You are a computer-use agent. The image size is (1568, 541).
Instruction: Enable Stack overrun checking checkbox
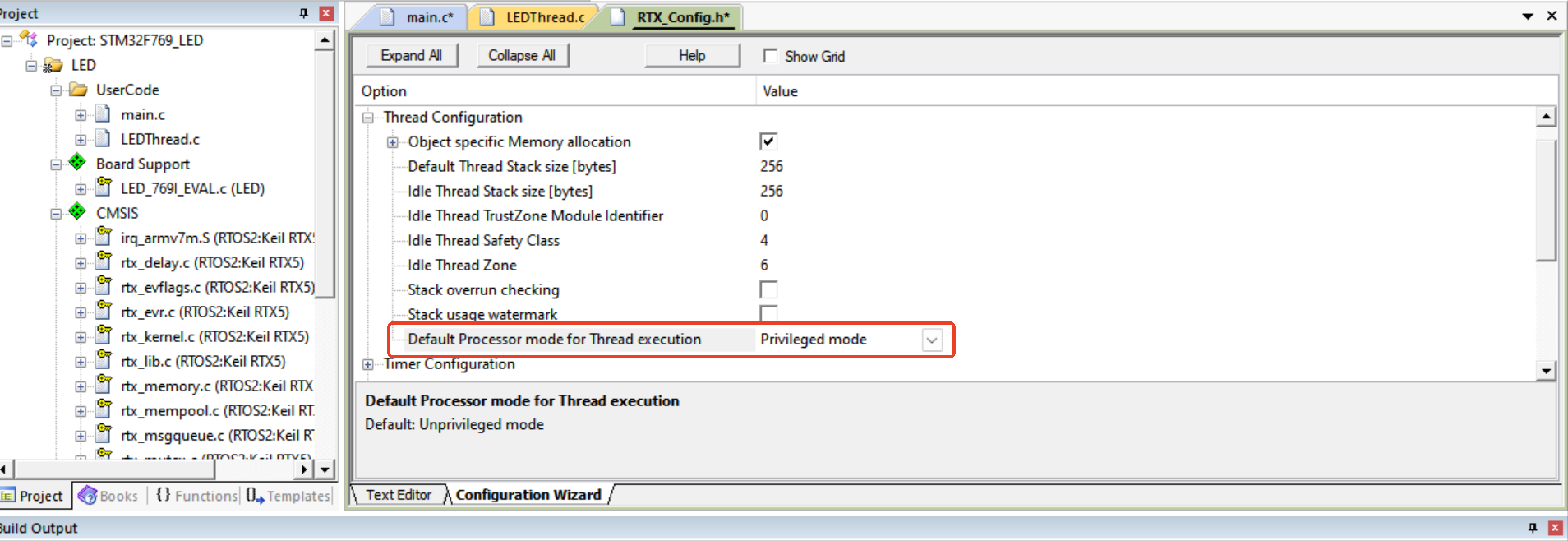[768, 289]
